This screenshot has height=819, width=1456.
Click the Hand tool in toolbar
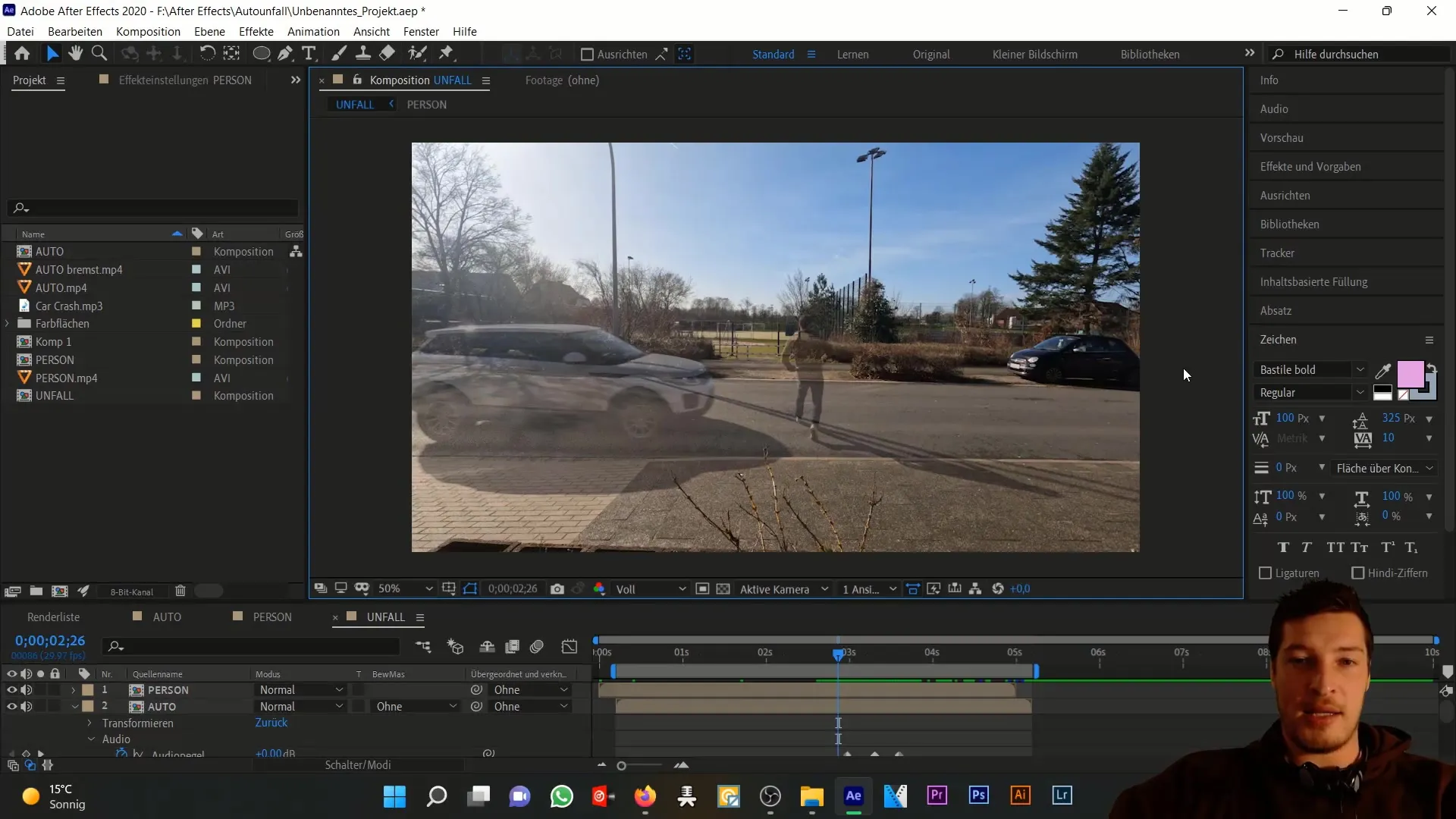(74, 54)
